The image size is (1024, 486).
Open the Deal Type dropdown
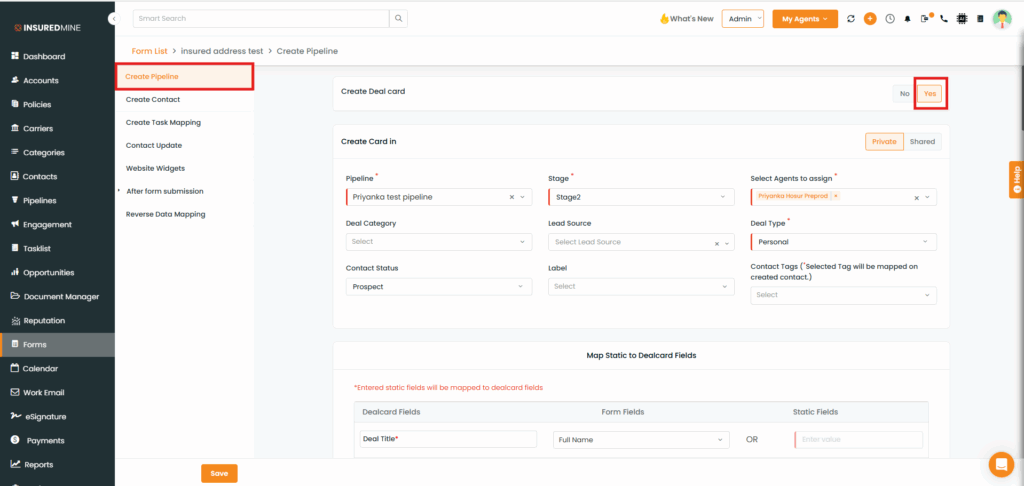pos(843,242)
